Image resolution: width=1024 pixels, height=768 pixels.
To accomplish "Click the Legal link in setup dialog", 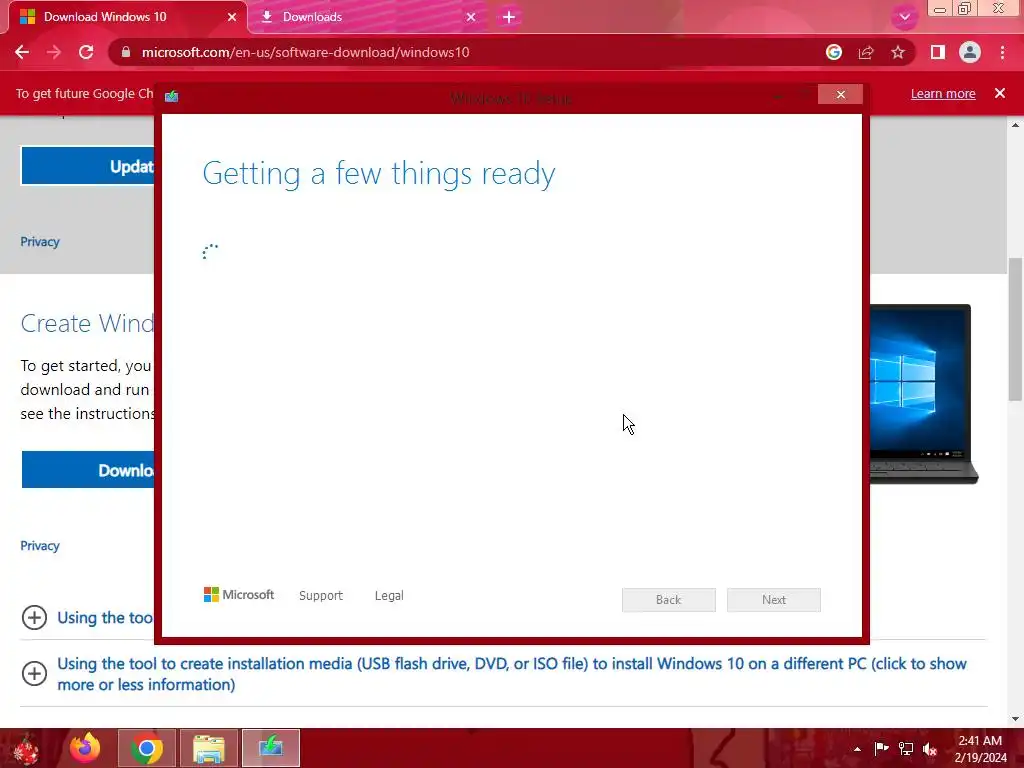I will [x=389, y=596].
